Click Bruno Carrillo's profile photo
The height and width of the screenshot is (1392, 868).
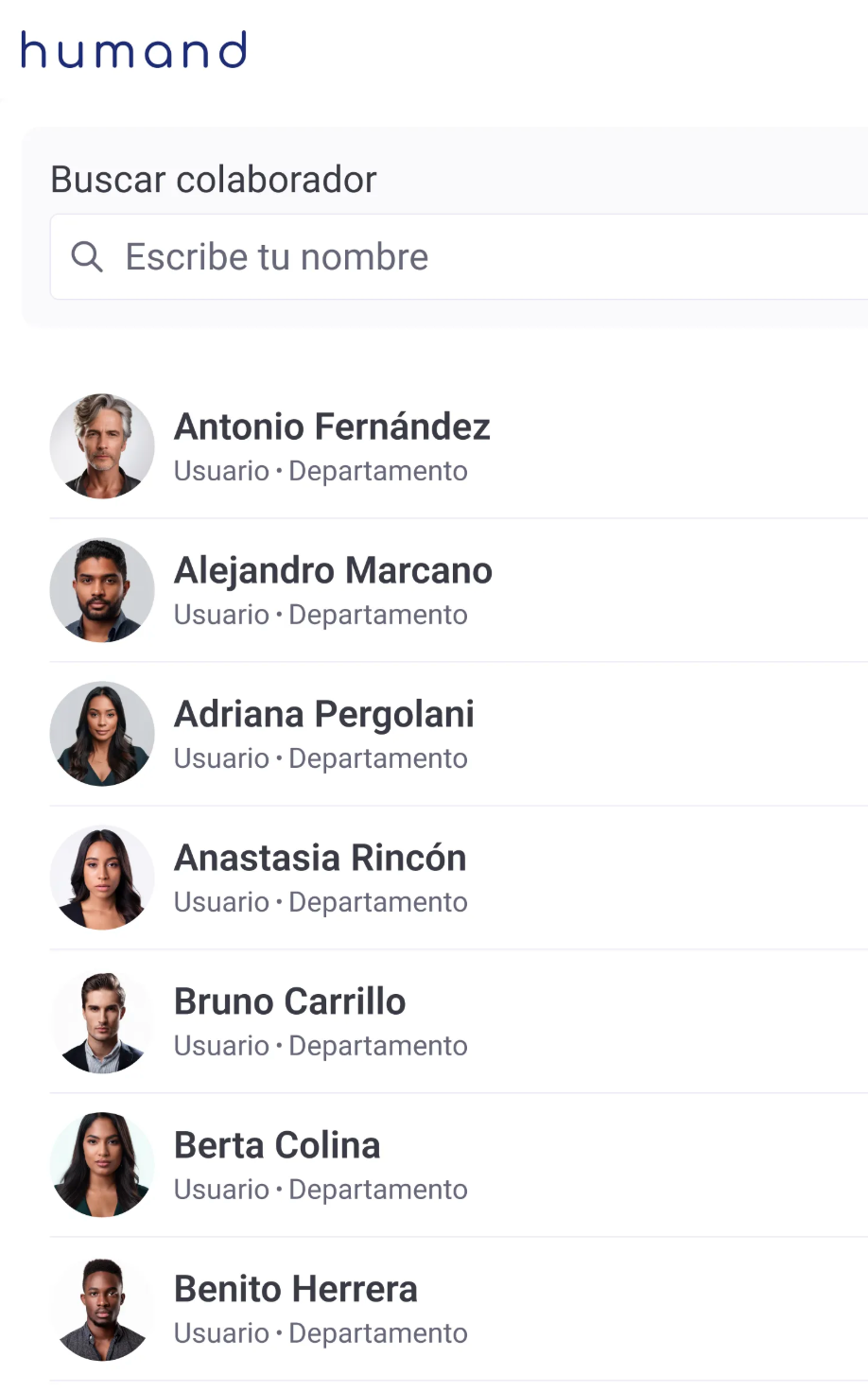tap(102, 1021)
